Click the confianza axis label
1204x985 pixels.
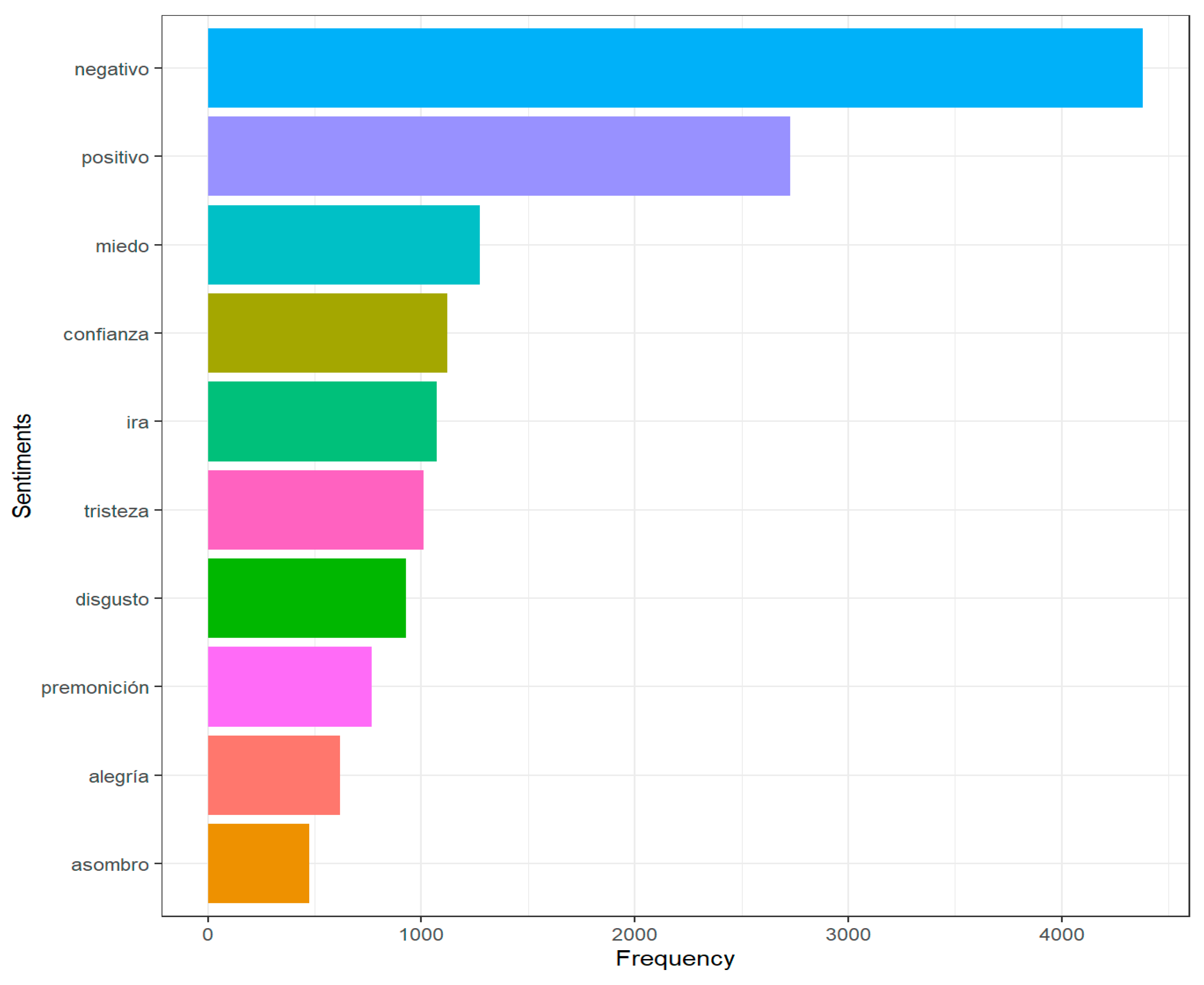tap(106, 334)
